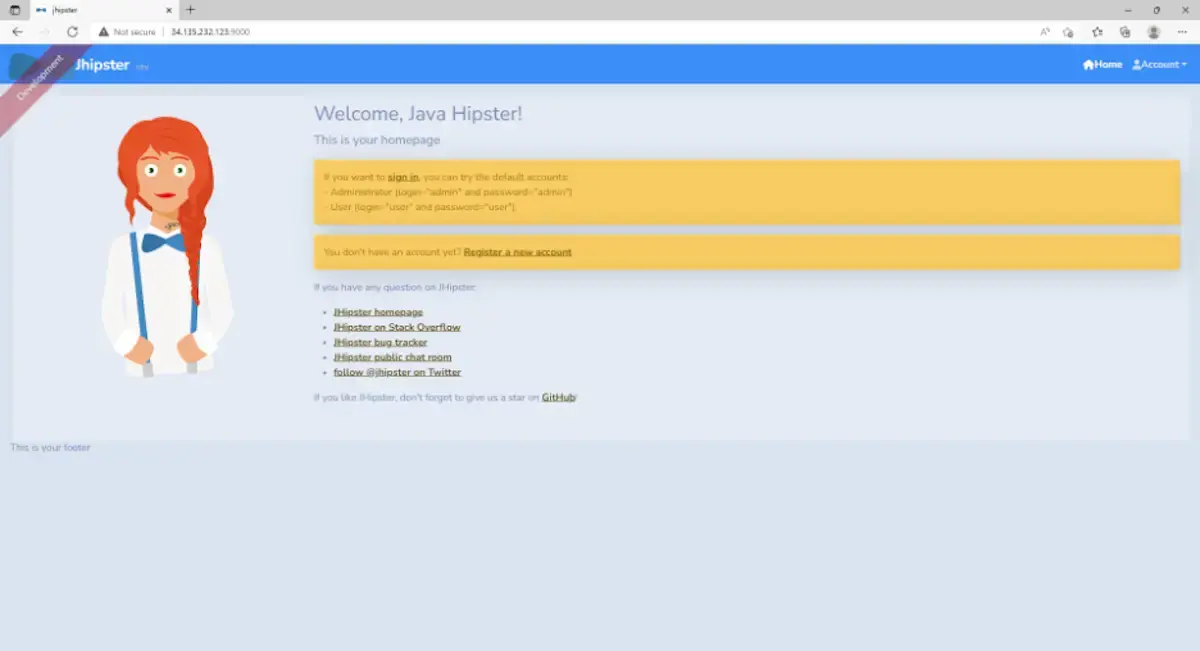The image size is (1200, 651).
Task: Open JHipster homepage link
Action: pos(378,312)
